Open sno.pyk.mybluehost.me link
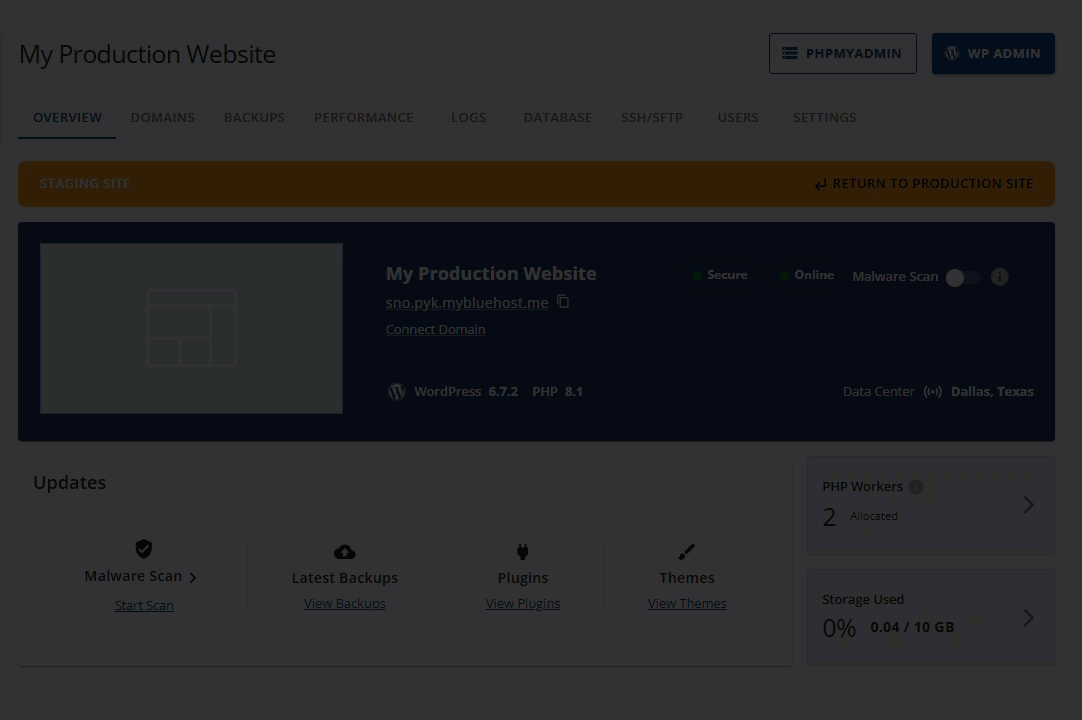The image size is (1082, 720). (467, 302)
